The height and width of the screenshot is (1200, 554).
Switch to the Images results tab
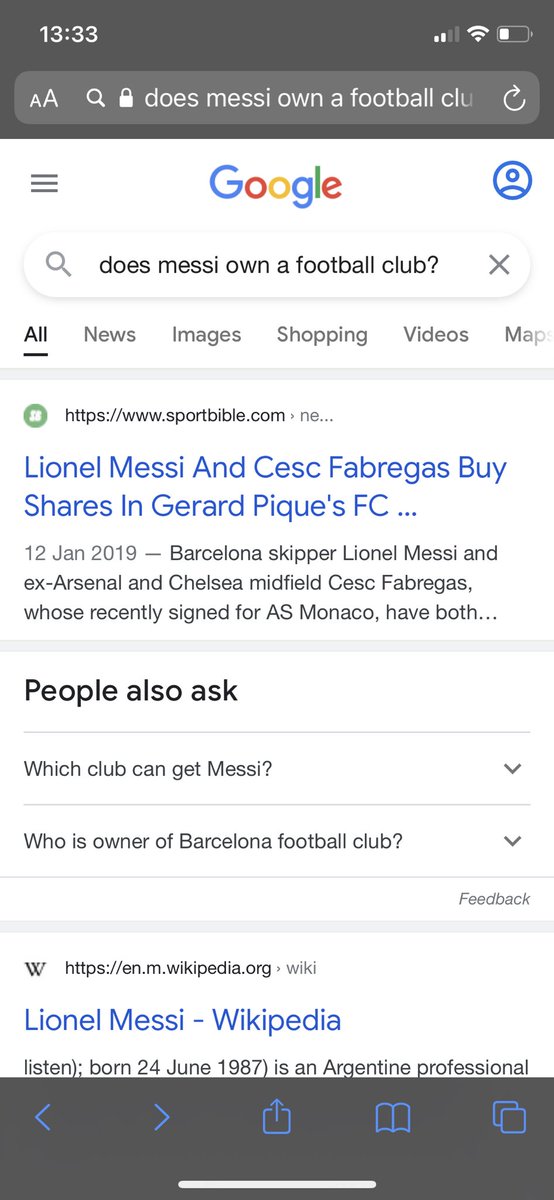pos(206,335)
